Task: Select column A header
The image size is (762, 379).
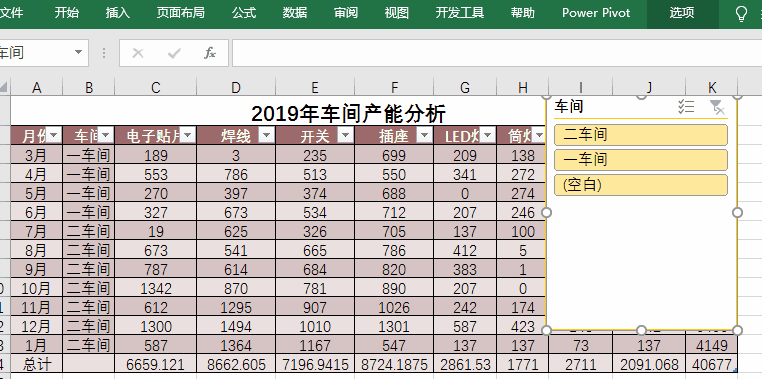Action: [36, 87]
